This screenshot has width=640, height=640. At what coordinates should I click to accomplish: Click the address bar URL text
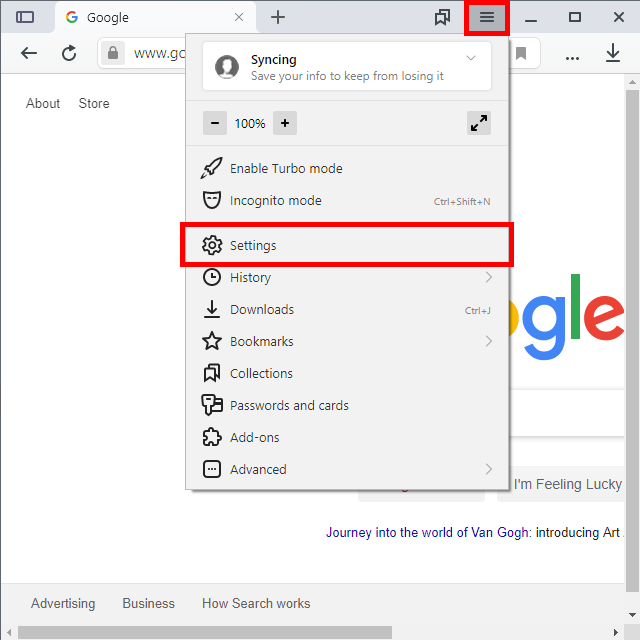[x=159, y=53]
